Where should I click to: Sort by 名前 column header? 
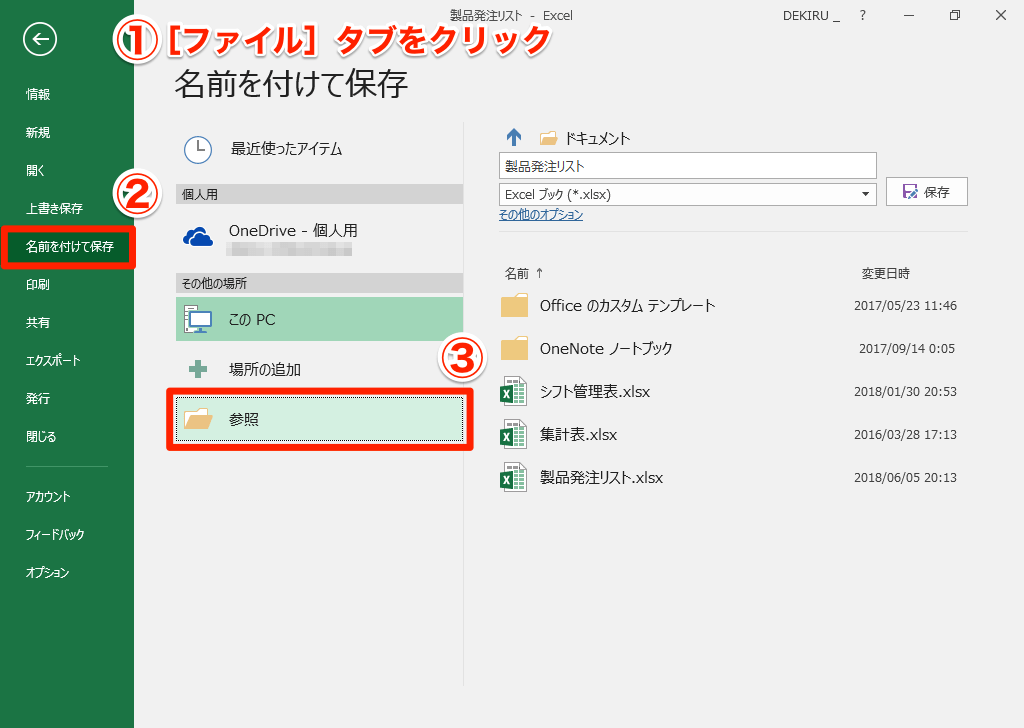point(517,274)
